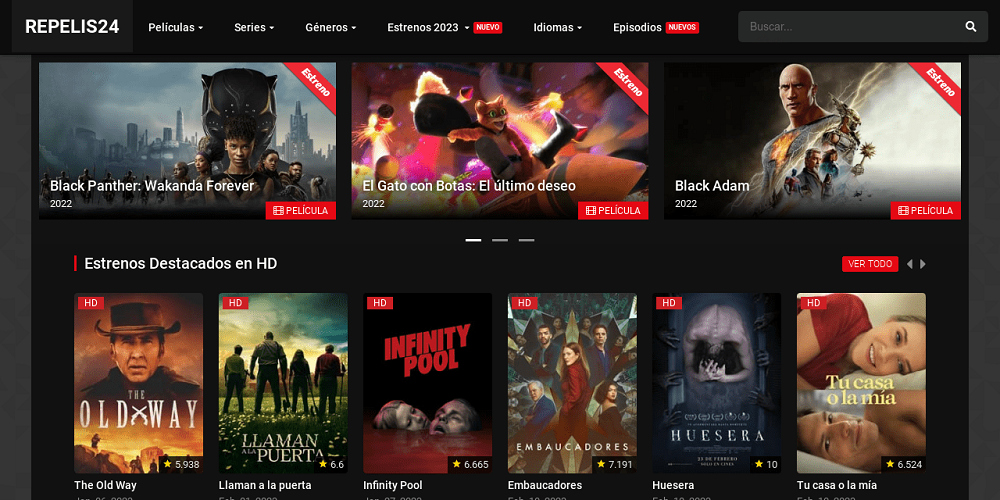Open the Géneros dropdown menu
Viewport: 1000px width, 500px height.
[330, 27]
